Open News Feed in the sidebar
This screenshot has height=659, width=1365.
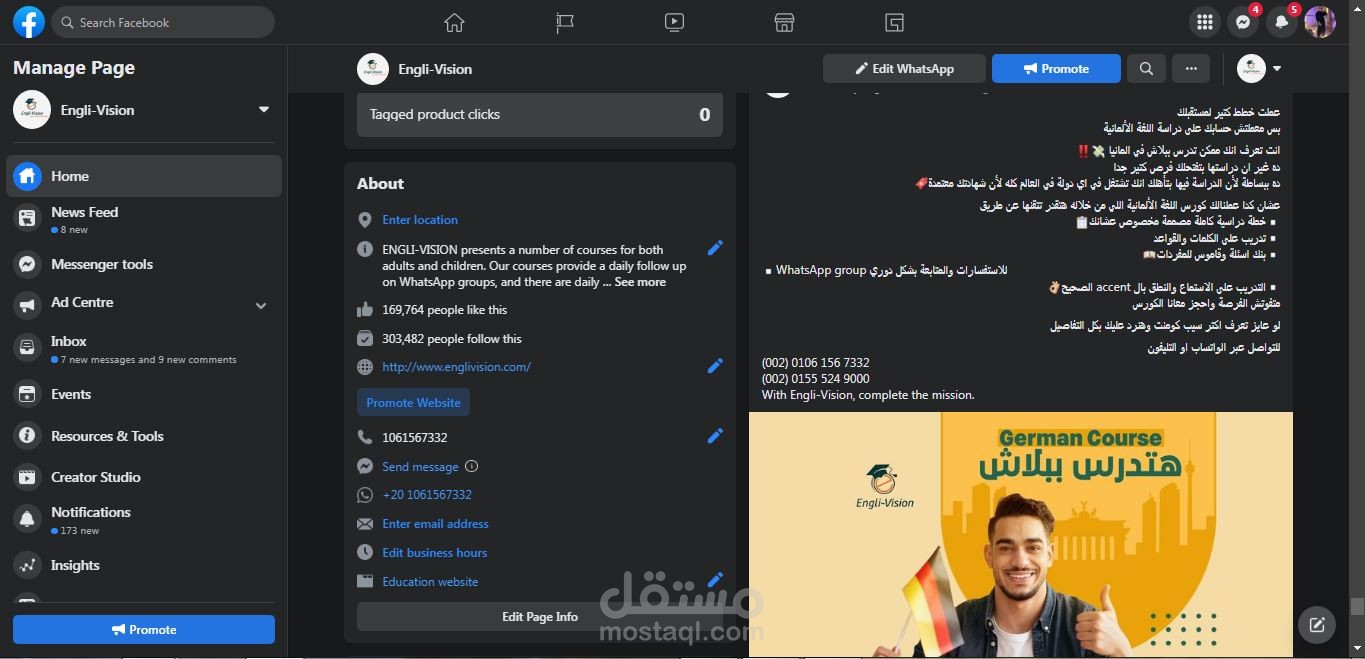coord(144,220)
